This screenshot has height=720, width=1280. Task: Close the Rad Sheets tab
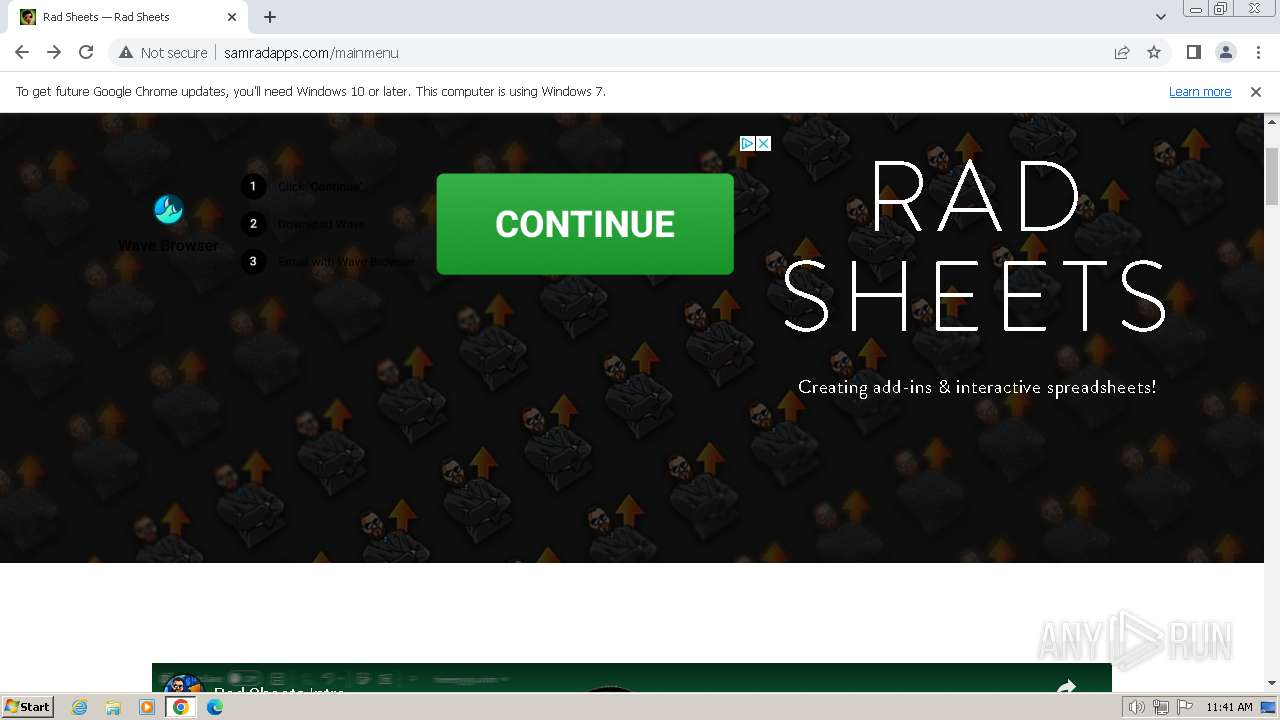pos(232,17)
